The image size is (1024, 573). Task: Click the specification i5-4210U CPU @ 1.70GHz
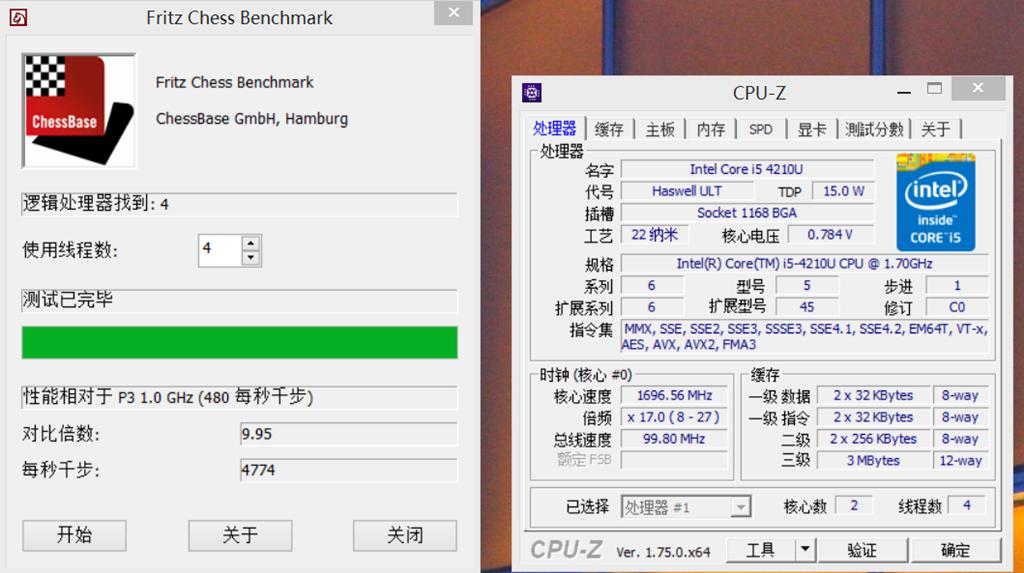pos(804,263)
